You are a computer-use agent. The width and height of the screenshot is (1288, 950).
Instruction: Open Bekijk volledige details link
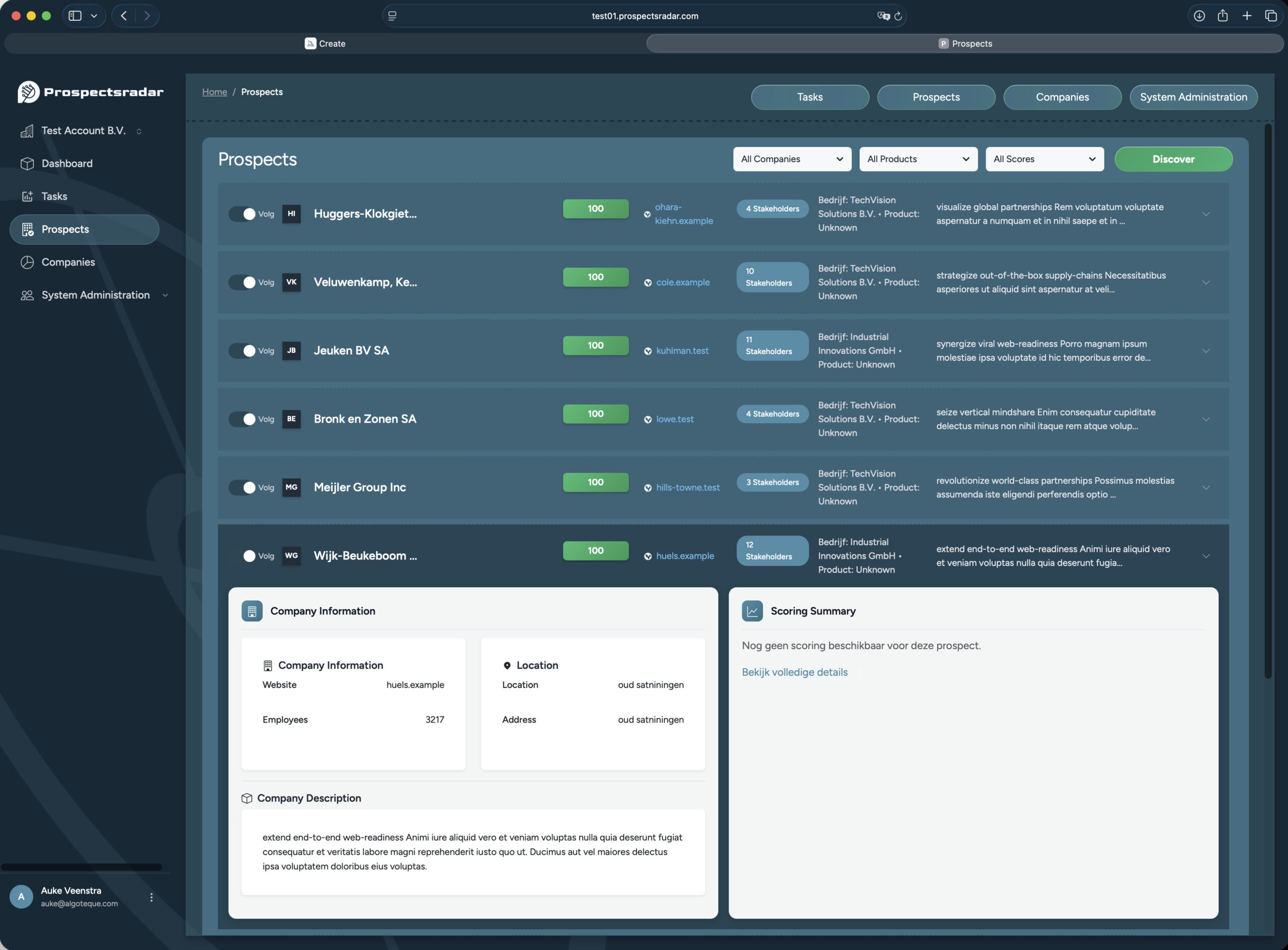[794, 672]
